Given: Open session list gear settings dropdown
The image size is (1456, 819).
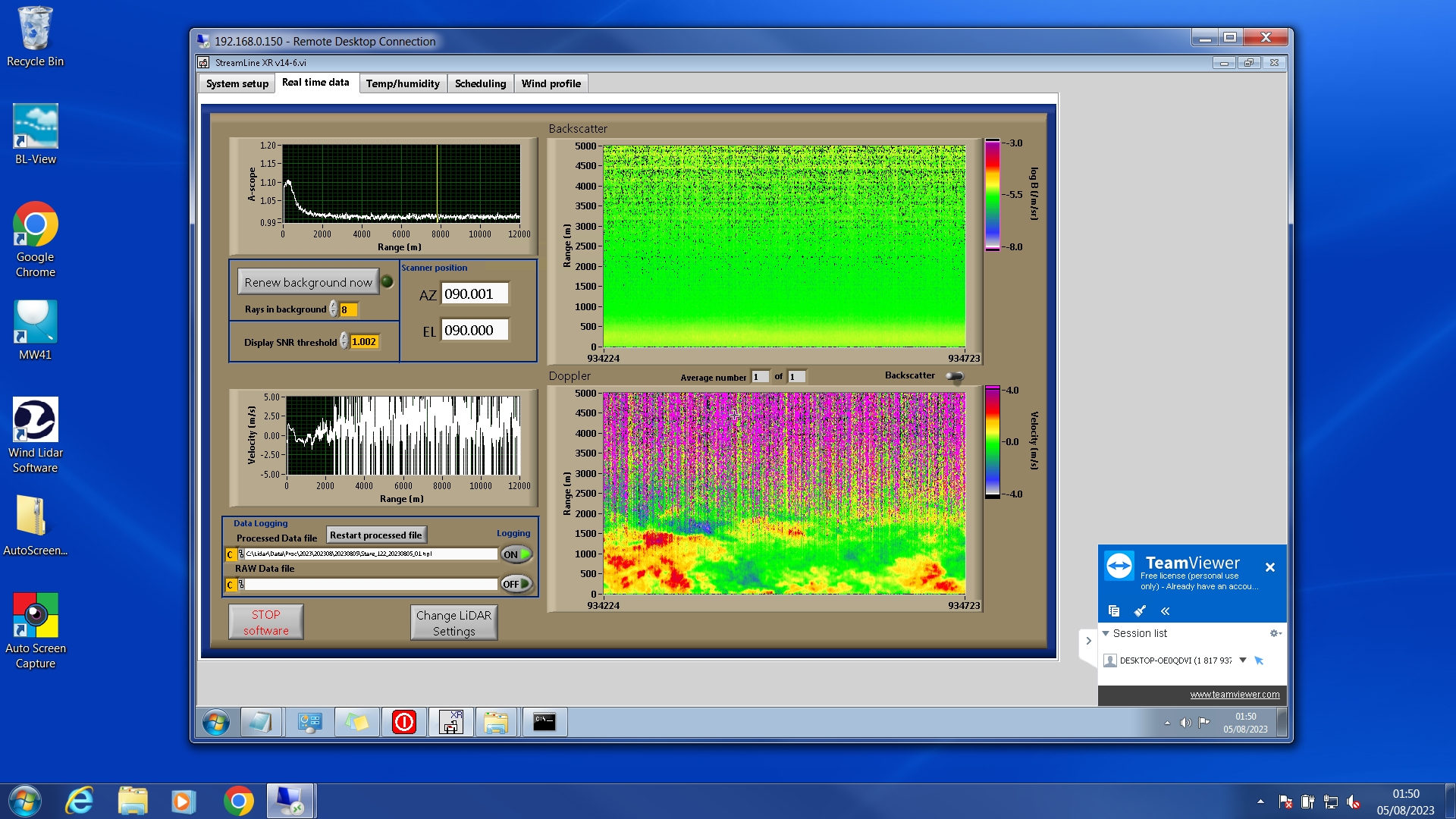Looking at the screenshot, I should click(x=1275, y=633).
